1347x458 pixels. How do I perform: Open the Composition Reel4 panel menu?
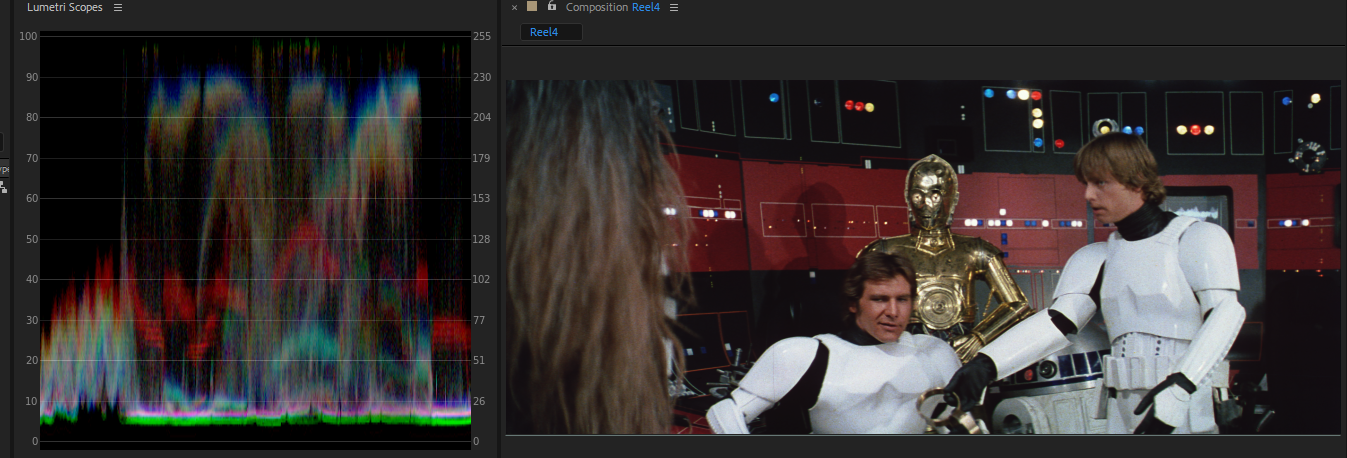point(674,8)
